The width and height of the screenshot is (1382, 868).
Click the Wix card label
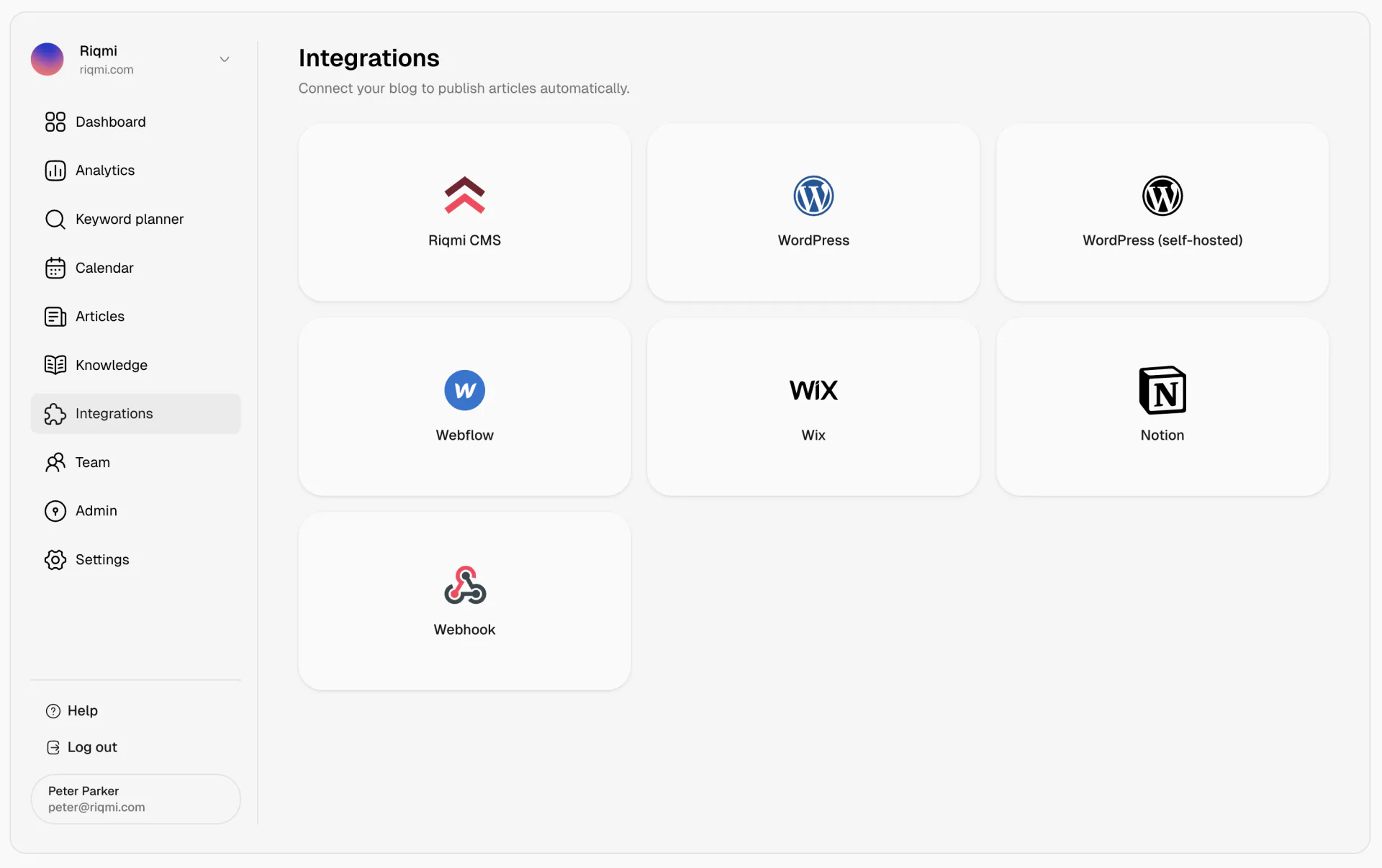(813, 435)
